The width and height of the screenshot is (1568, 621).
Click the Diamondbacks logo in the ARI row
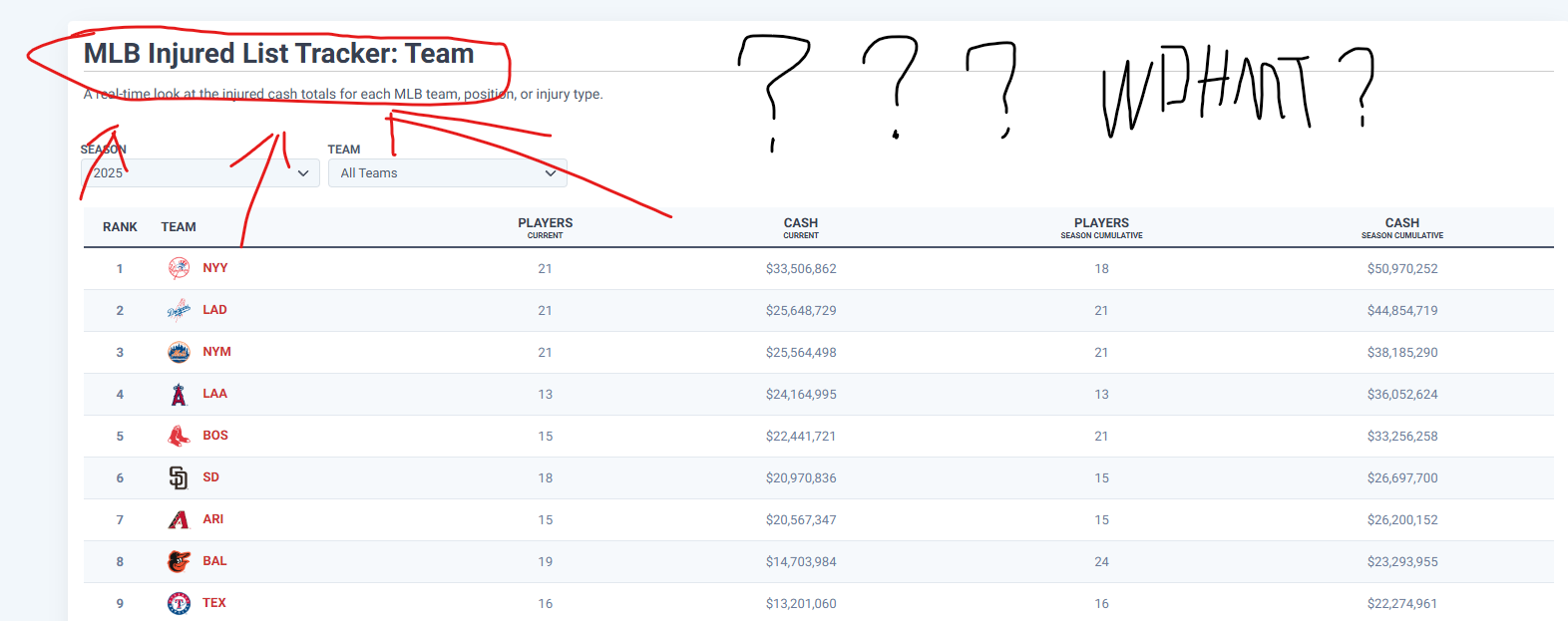click(x=179, y=519)
